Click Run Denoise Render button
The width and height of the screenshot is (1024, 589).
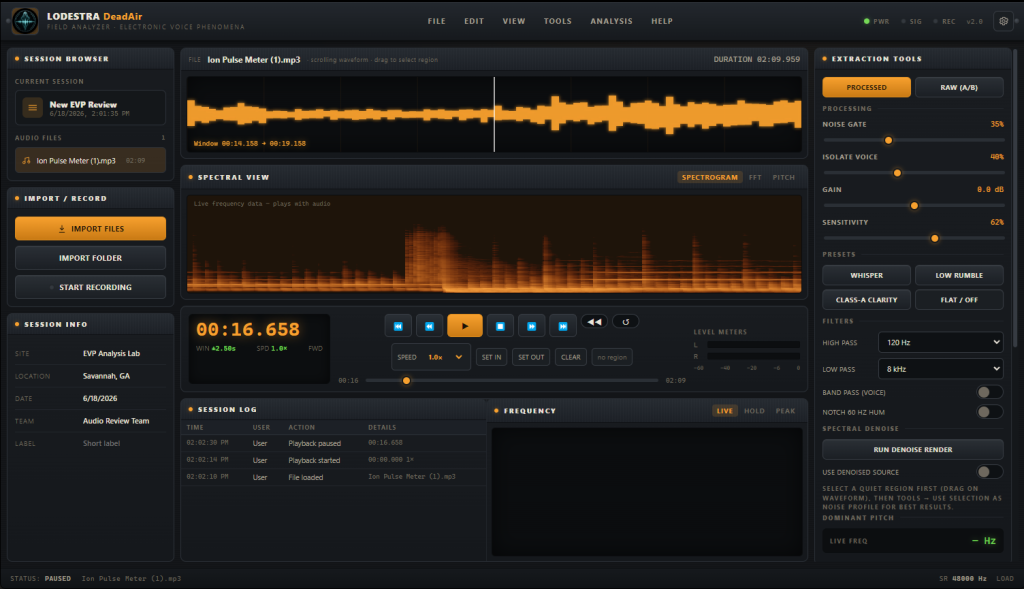coord(913,450)
